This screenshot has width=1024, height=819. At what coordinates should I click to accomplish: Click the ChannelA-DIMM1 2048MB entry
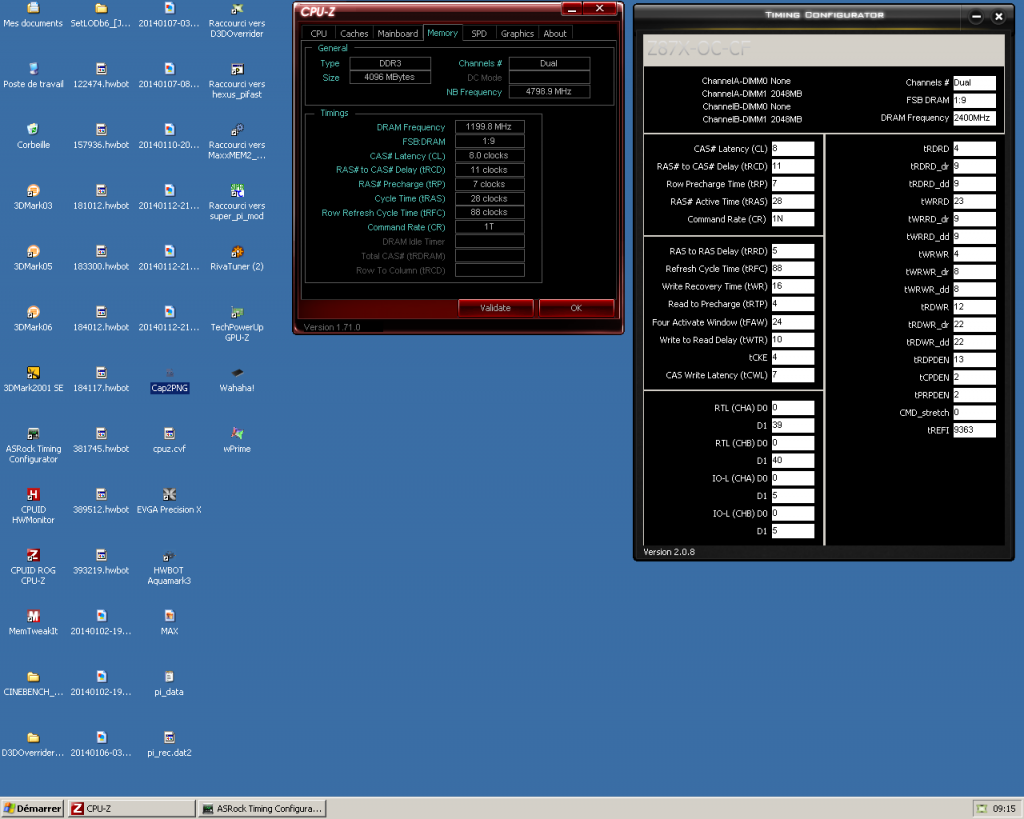click(752, 93)
